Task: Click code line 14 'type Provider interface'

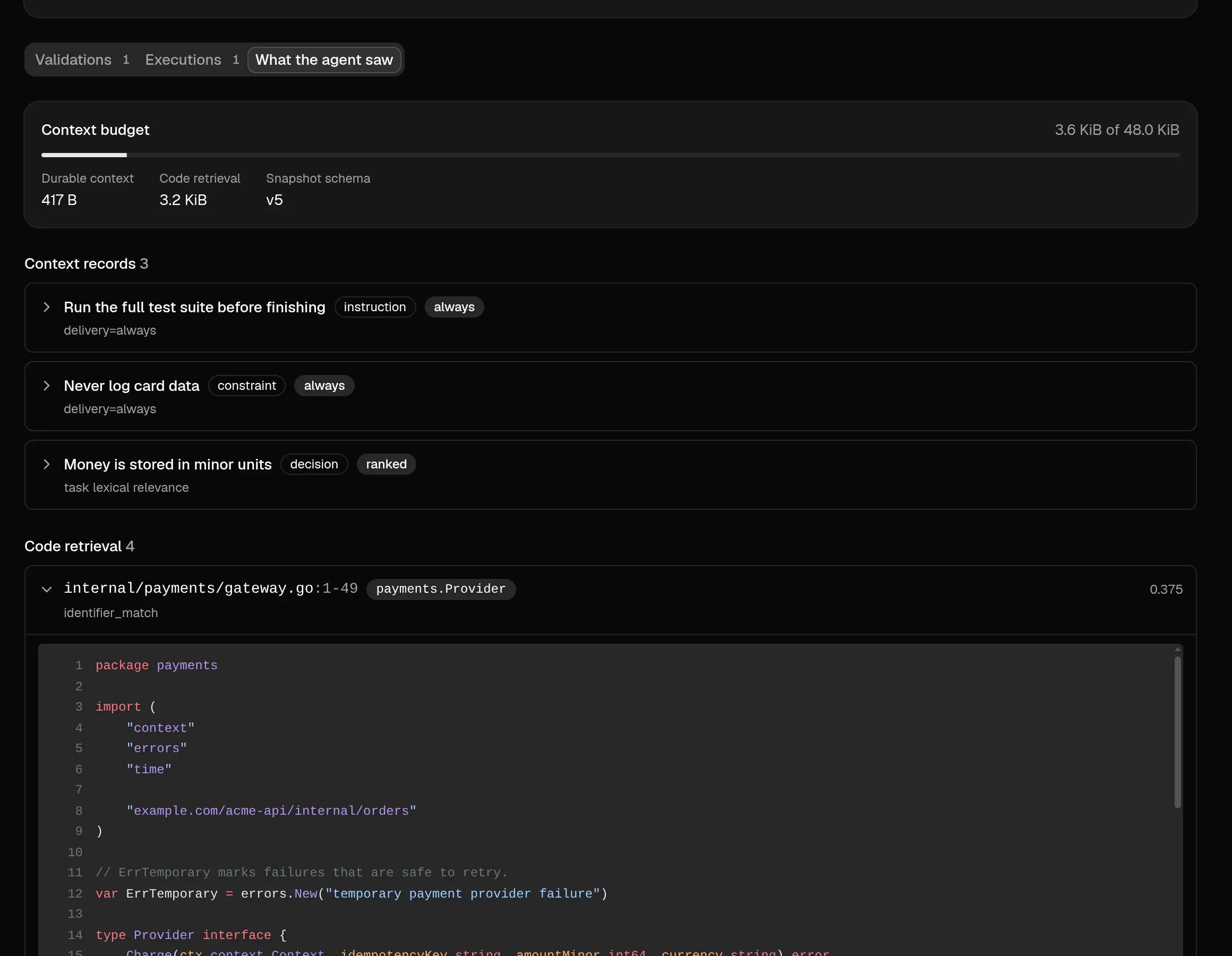Action: tap(191, 935)
